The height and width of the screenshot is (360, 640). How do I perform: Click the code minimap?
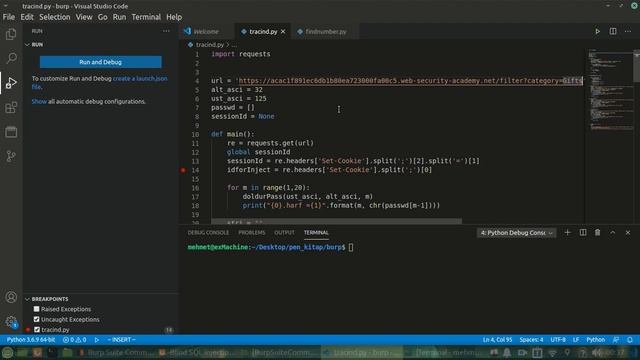610,90
